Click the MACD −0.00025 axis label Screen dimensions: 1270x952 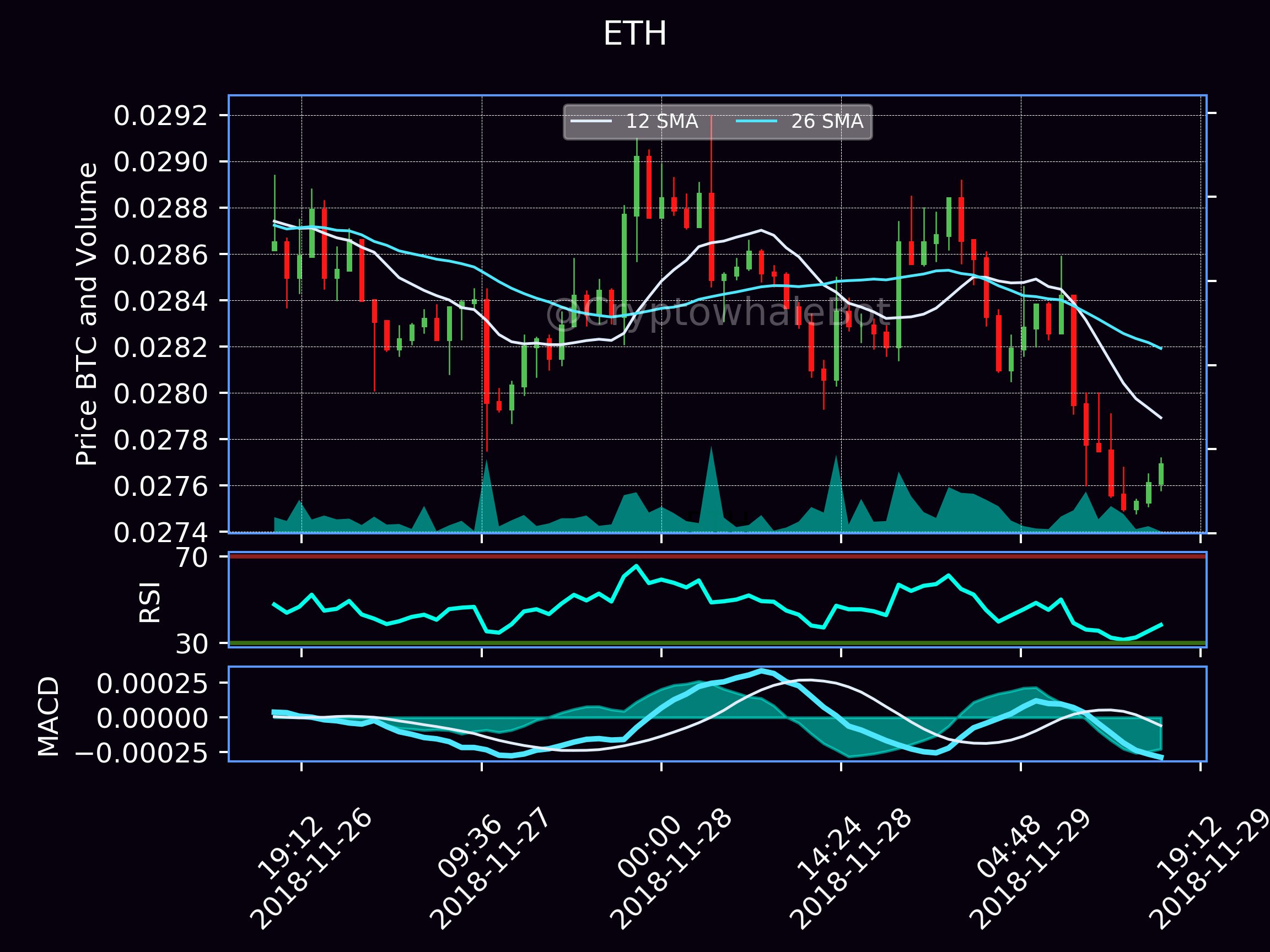141,753
